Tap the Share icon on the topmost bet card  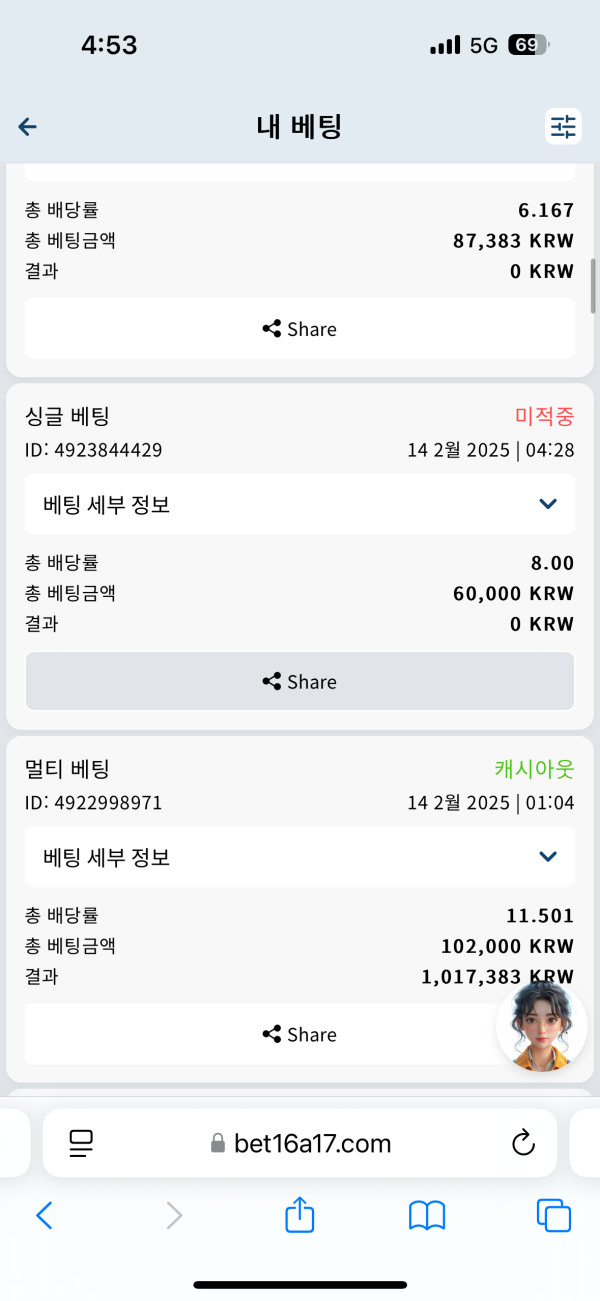pos(269,328)
